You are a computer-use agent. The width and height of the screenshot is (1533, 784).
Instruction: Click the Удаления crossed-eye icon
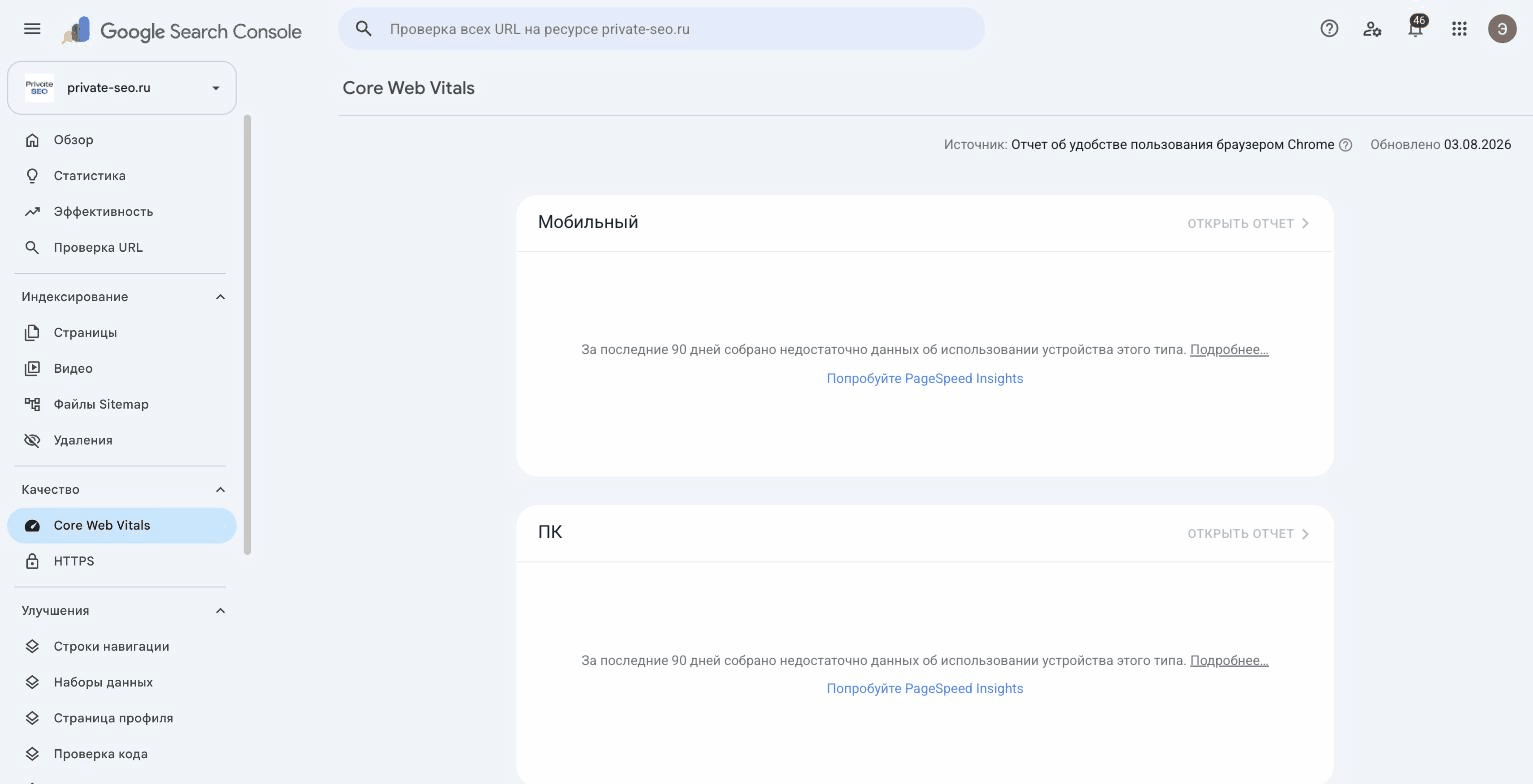tap(32, 441)
